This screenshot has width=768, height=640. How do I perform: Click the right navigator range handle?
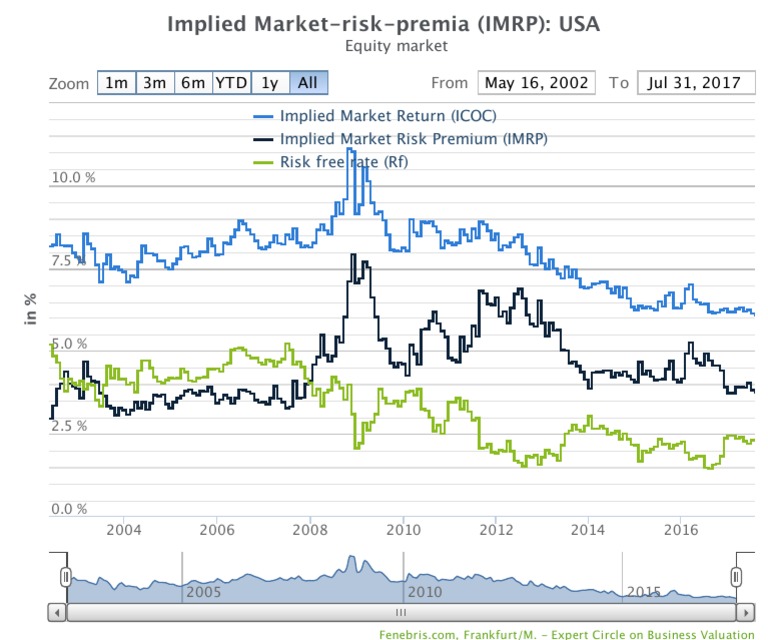point(736,577)
